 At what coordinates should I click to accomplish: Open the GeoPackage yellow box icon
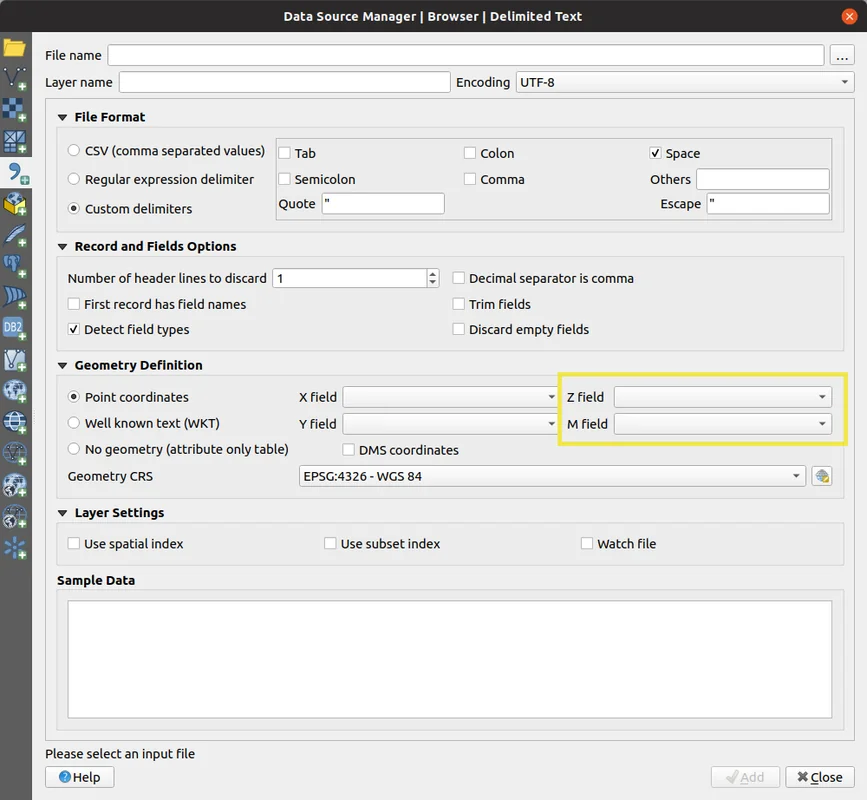14,204
